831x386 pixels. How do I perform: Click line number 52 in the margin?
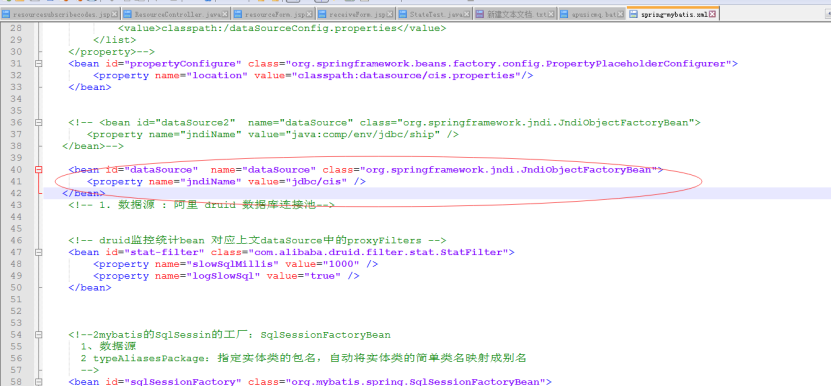point(16,311)
